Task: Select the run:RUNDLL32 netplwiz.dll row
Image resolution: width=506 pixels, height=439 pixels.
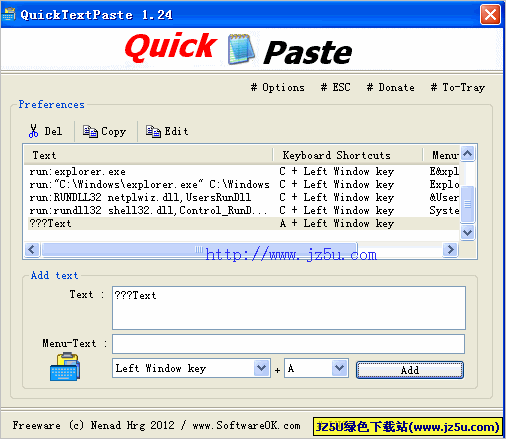Action: [x=243, y=197]
